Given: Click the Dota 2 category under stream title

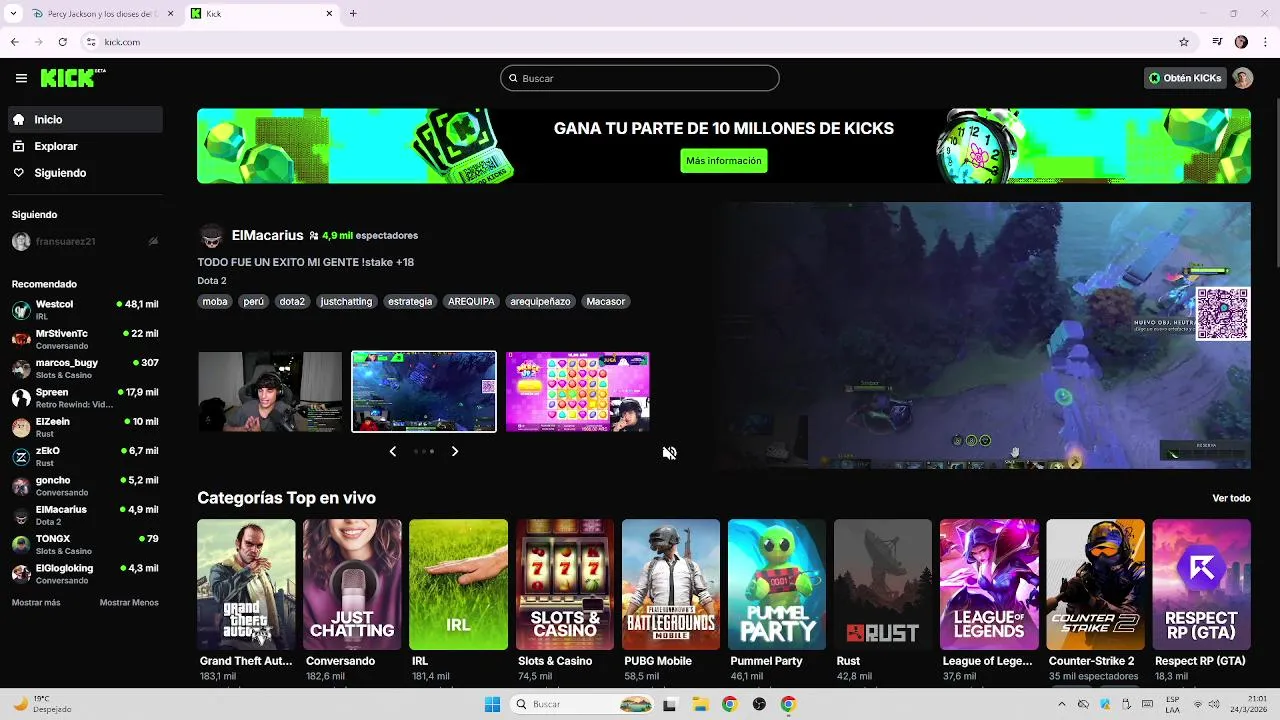Looking at the screenshot, I should coord(212,281).
